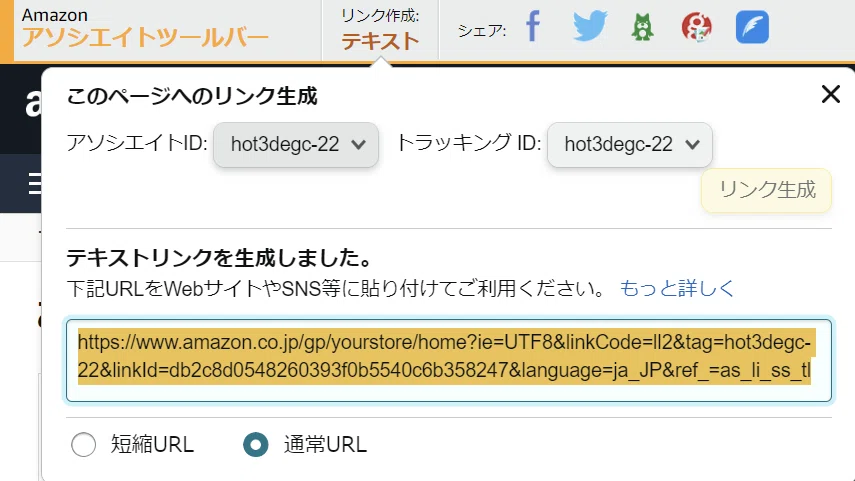Click the リンク生成 button
This screenshot has width=855, height=481.
pos(766,190)
